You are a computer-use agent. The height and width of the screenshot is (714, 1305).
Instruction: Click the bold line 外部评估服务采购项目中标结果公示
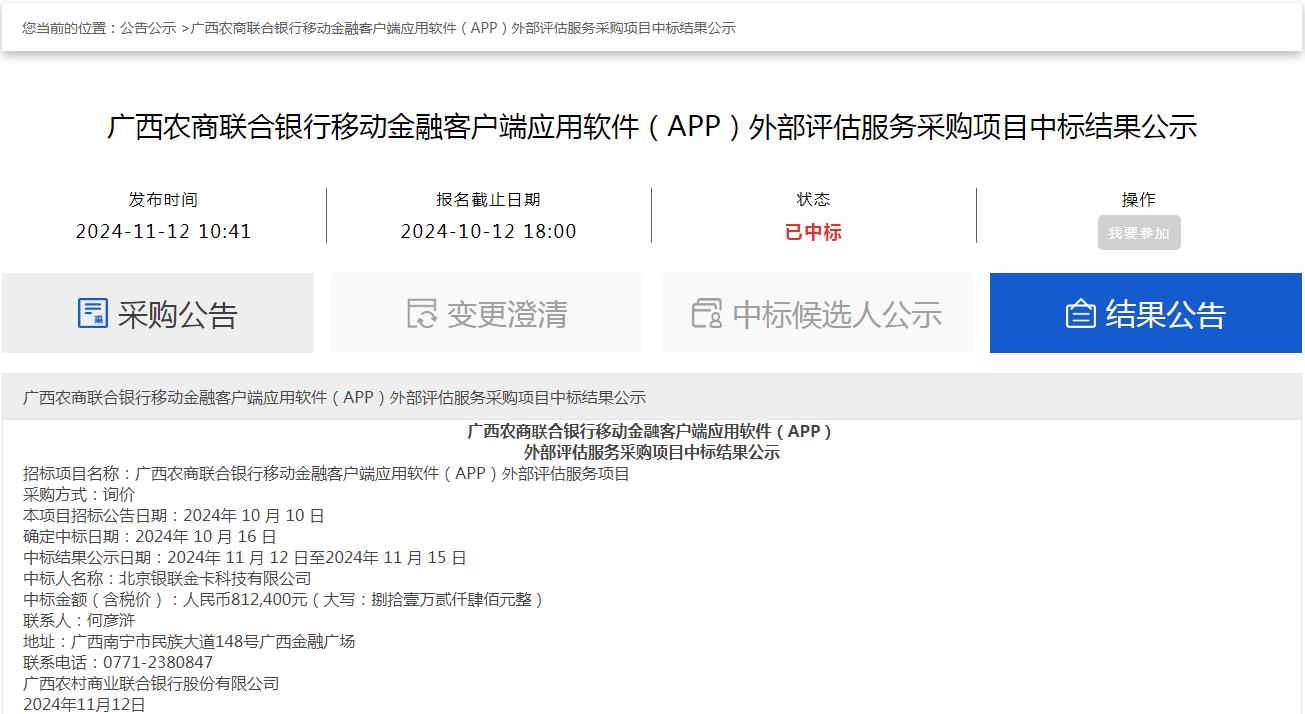[x=652, y=453]
